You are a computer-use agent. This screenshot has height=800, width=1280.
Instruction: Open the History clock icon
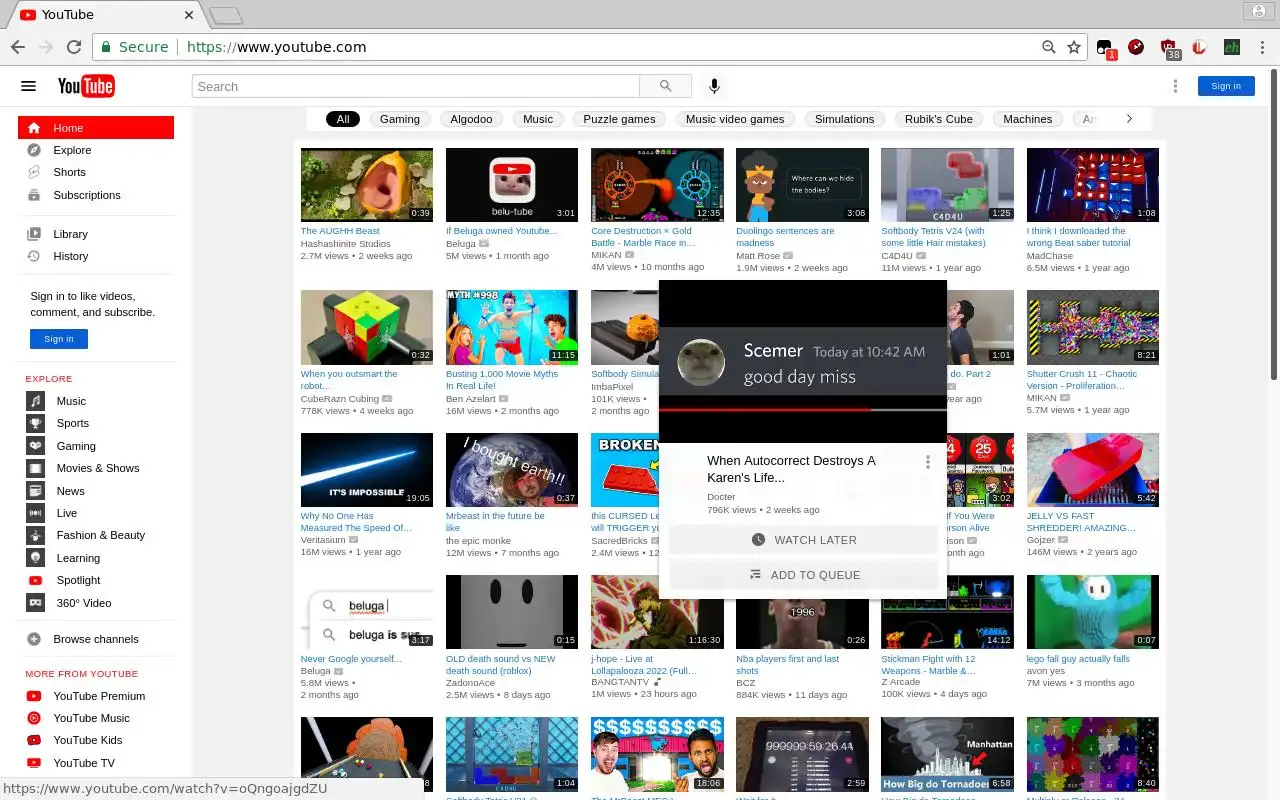pos(34,256)
